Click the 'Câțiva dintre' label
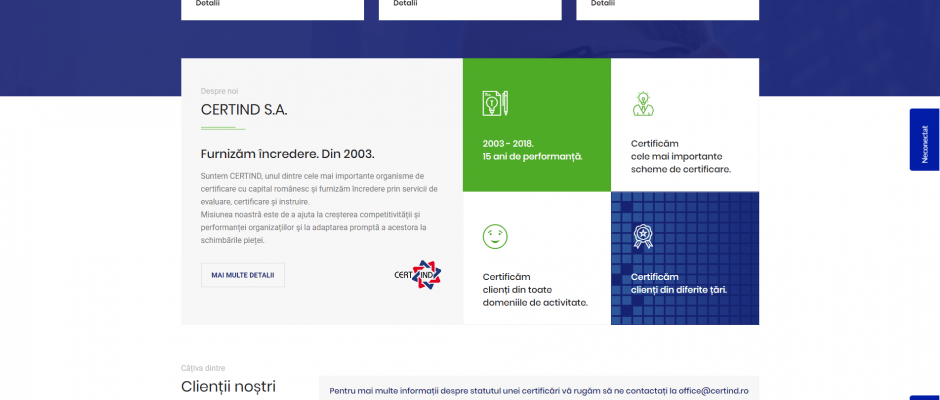Viewport: 940px width, 400px height. [203, 368]
